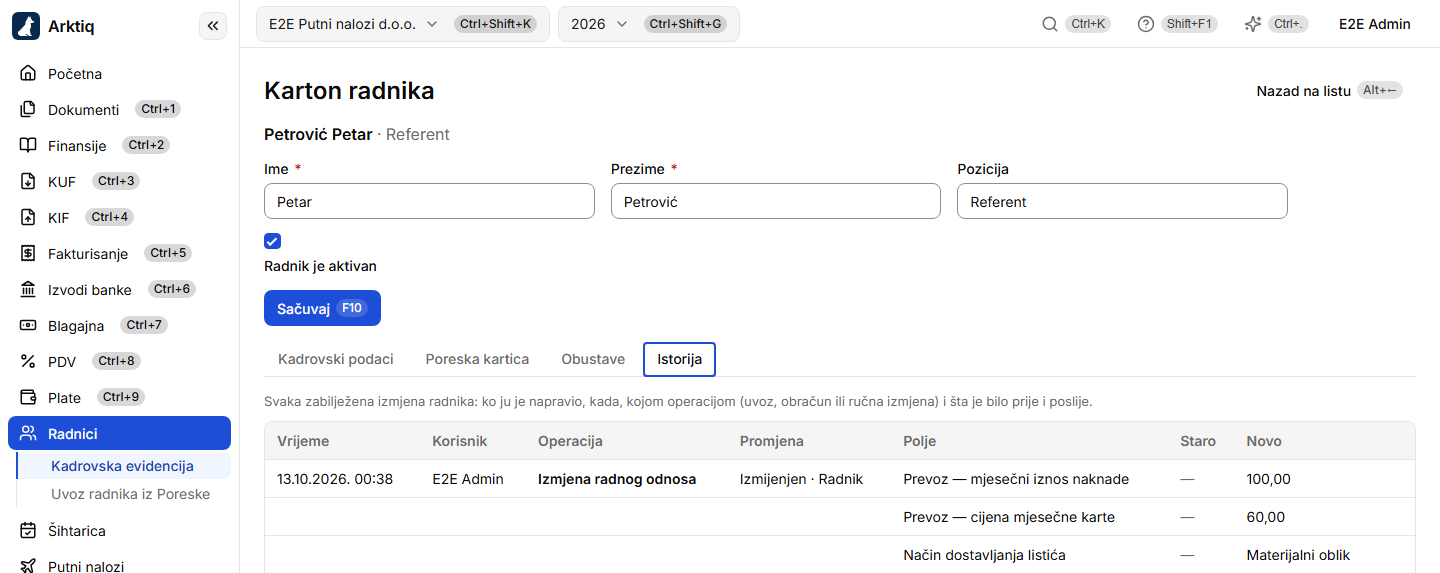Click the value 60,00
Viewport: 1440px width, 573px height.
(x=1266, y=517)
